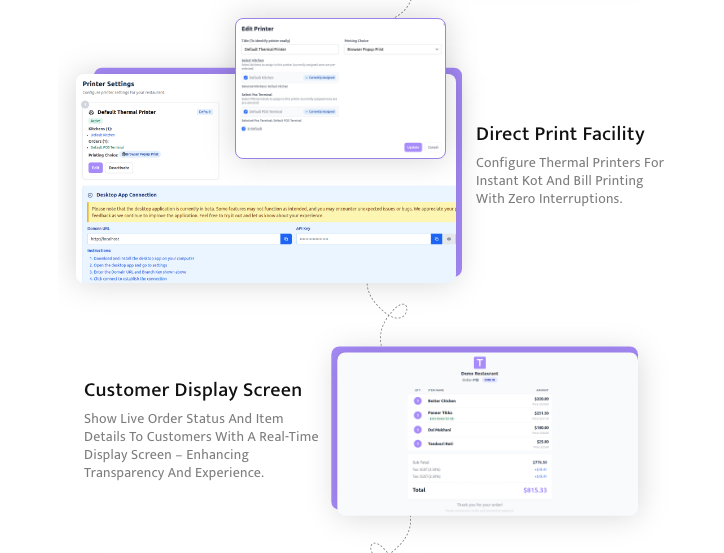Select the Default Kitchen option in Edit Printer

tap(245, 77)
